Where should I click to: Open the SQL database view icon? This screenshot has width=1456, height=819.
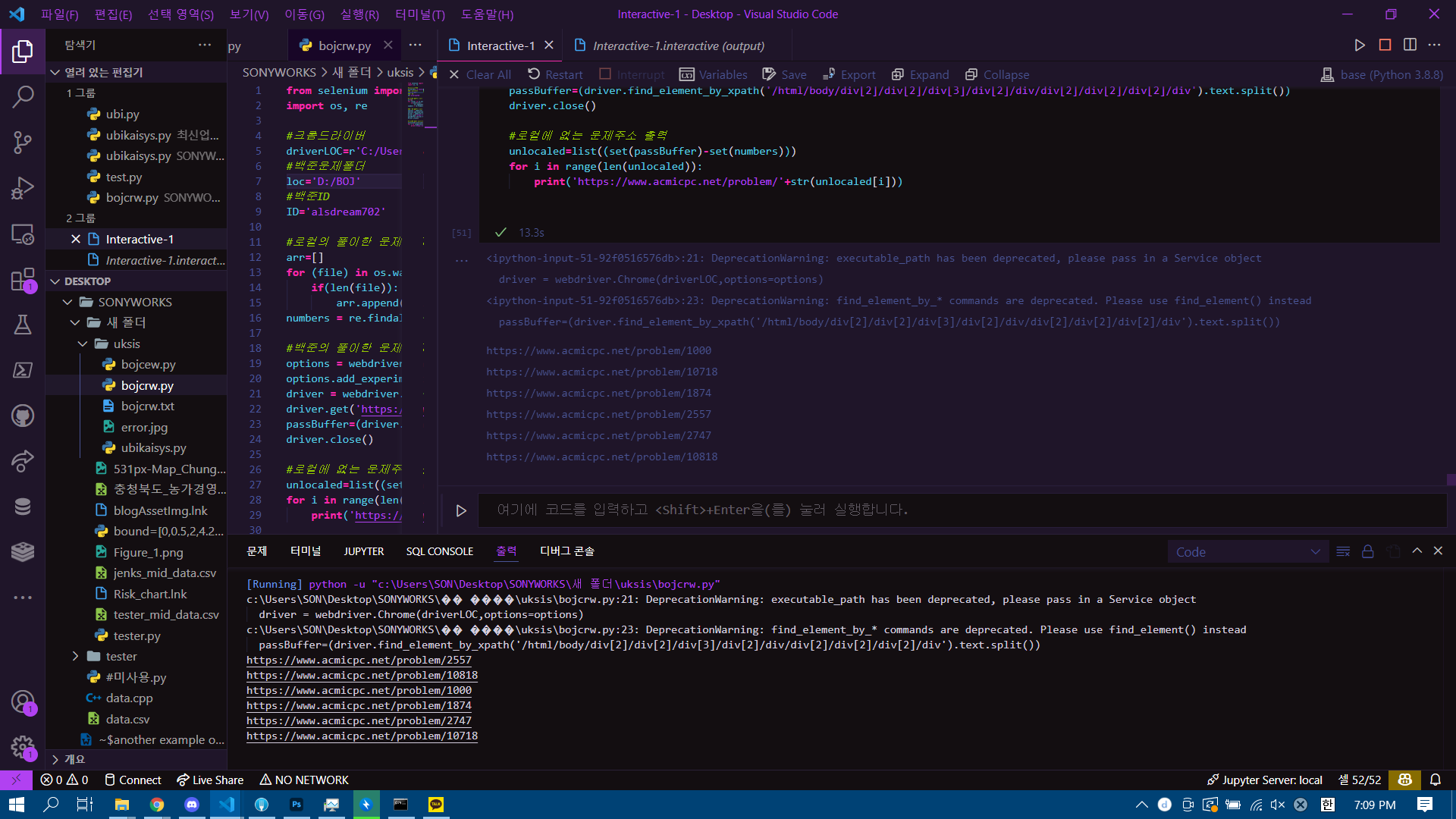pos(23,507)
